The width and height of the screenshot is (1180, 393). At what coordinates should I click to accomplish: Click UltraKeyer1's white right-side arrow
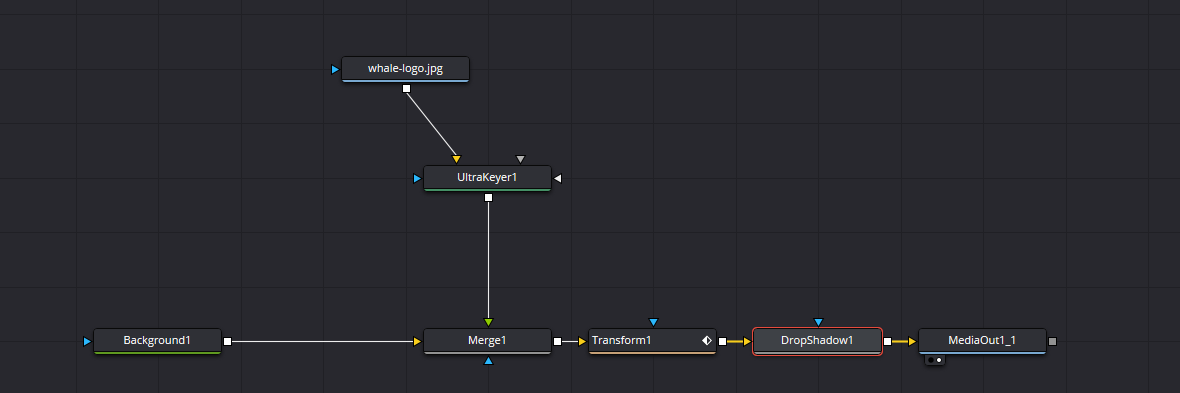[558, 178]
